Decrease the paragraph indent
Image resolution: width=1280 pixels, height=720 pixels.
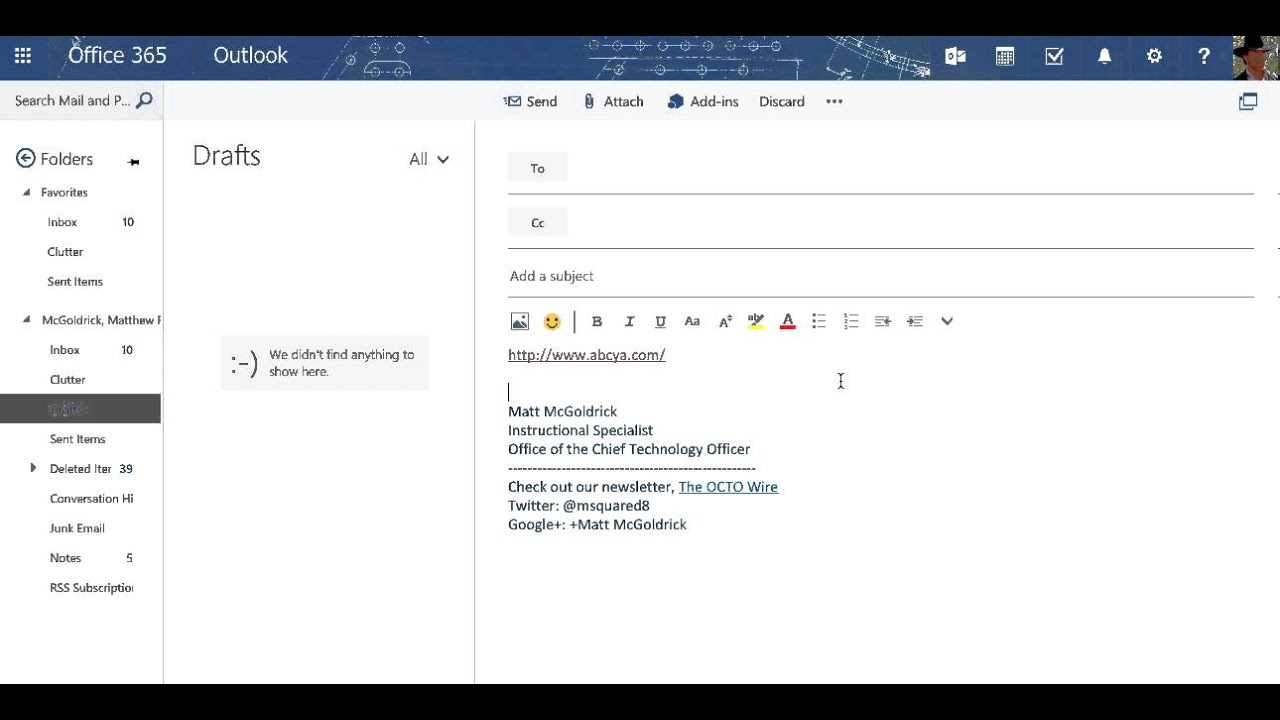click(x=882, y=321)
